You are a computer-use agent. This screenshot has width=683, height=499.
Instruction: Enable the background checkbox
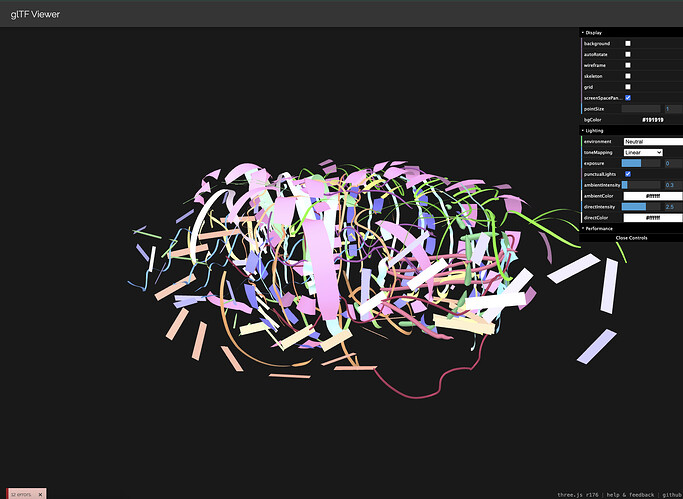click(628, 44)
